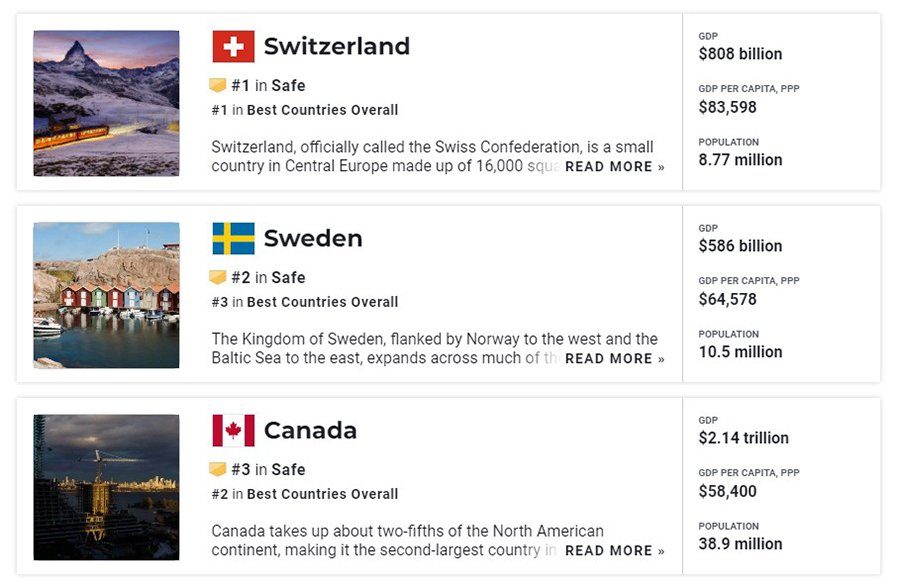Click Canada's yellow Safe ranking badge
Screen dimensions: 900x587
[x=218, y=469]
